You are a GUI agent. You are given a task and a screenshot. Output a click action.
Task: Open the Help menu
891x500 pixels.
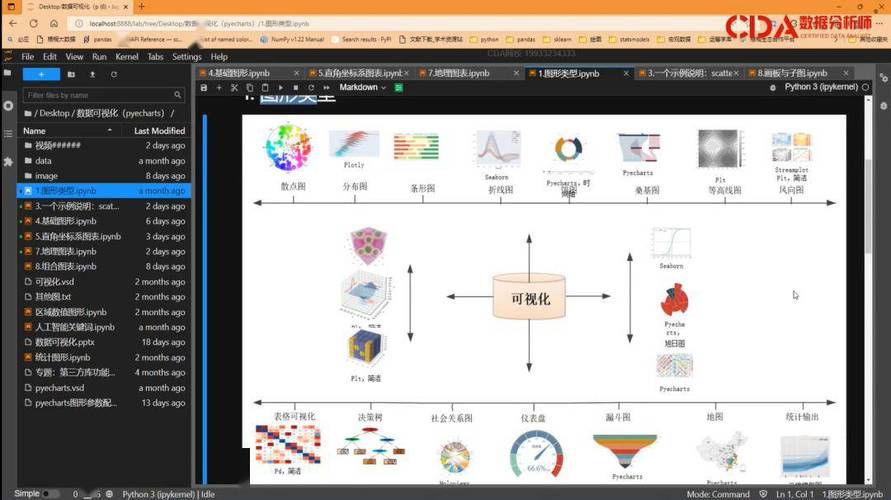pyautogui.click(x=219, y=57)
